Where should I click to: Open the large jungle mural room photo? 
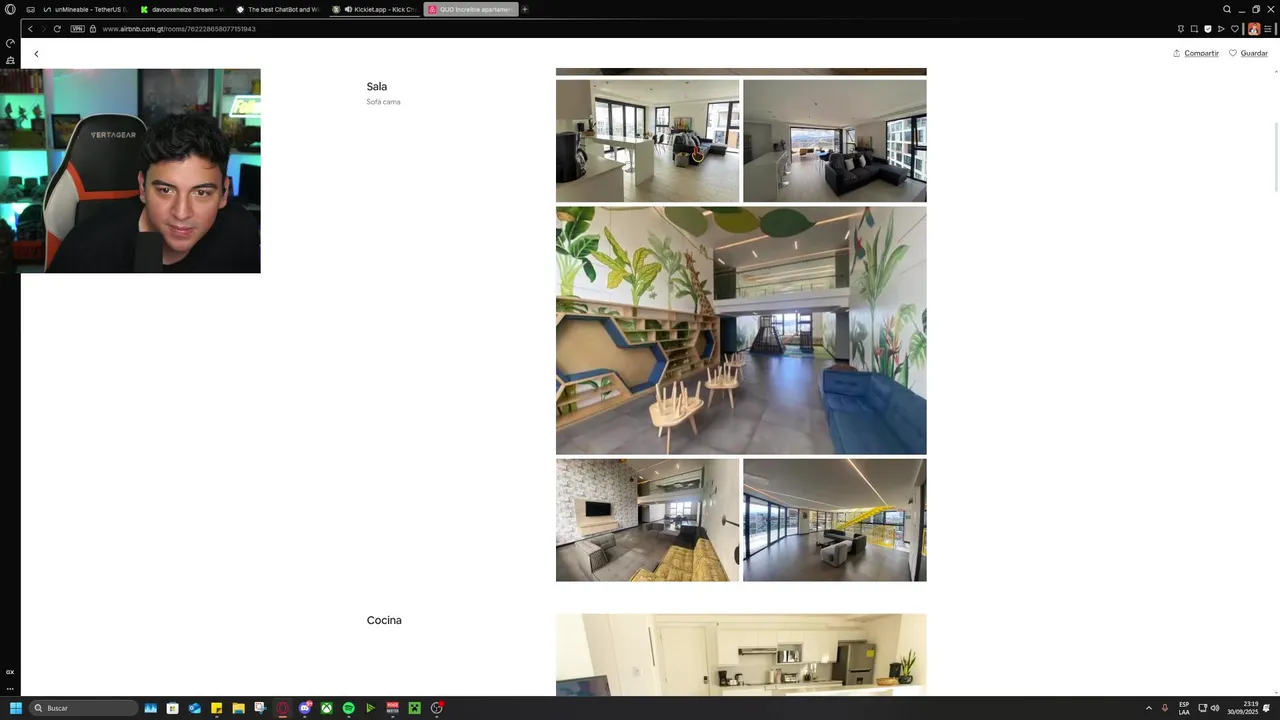(741, 330)
